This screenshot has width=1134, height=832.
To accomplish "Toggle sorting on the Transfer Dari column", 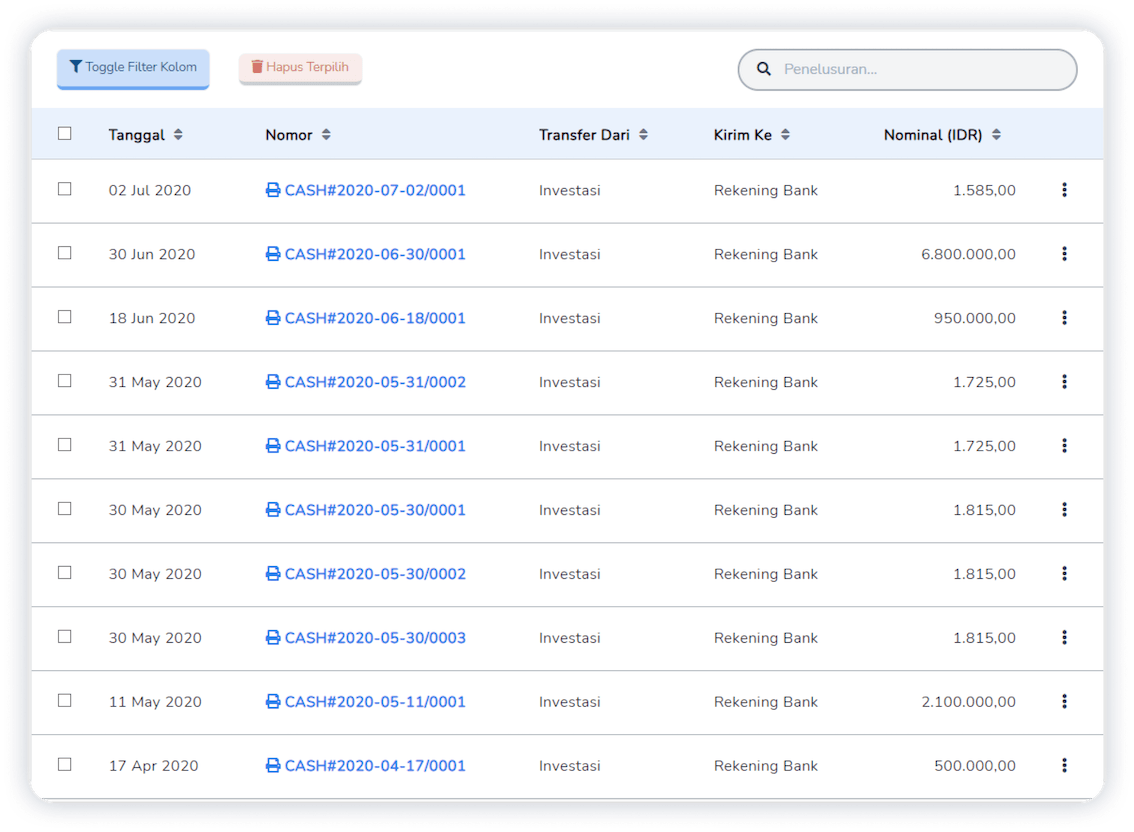I will pyautogui.click(x=643, y=135).
